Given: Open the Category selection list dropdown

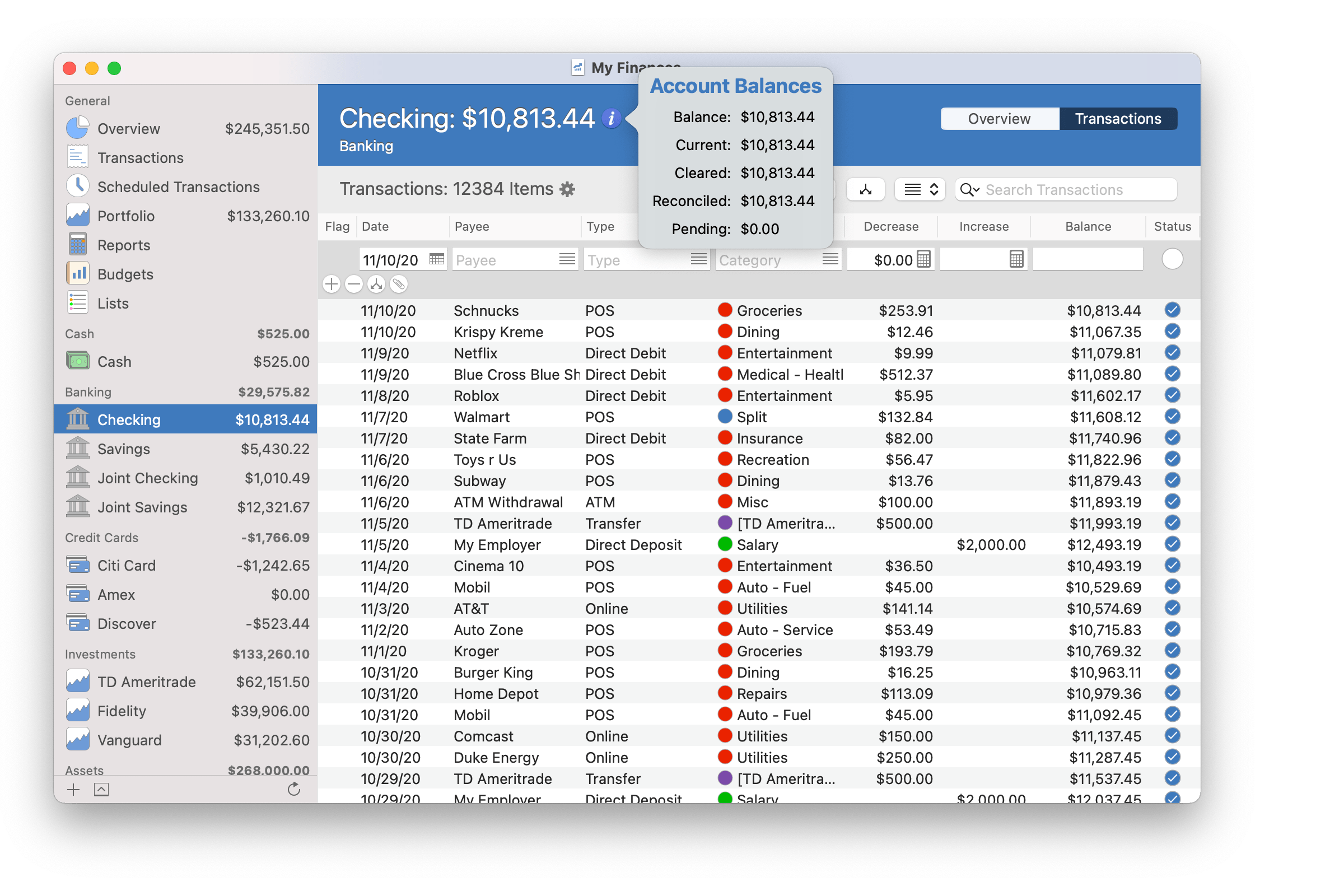Looking at the screenshot, I should click(830, 259).
